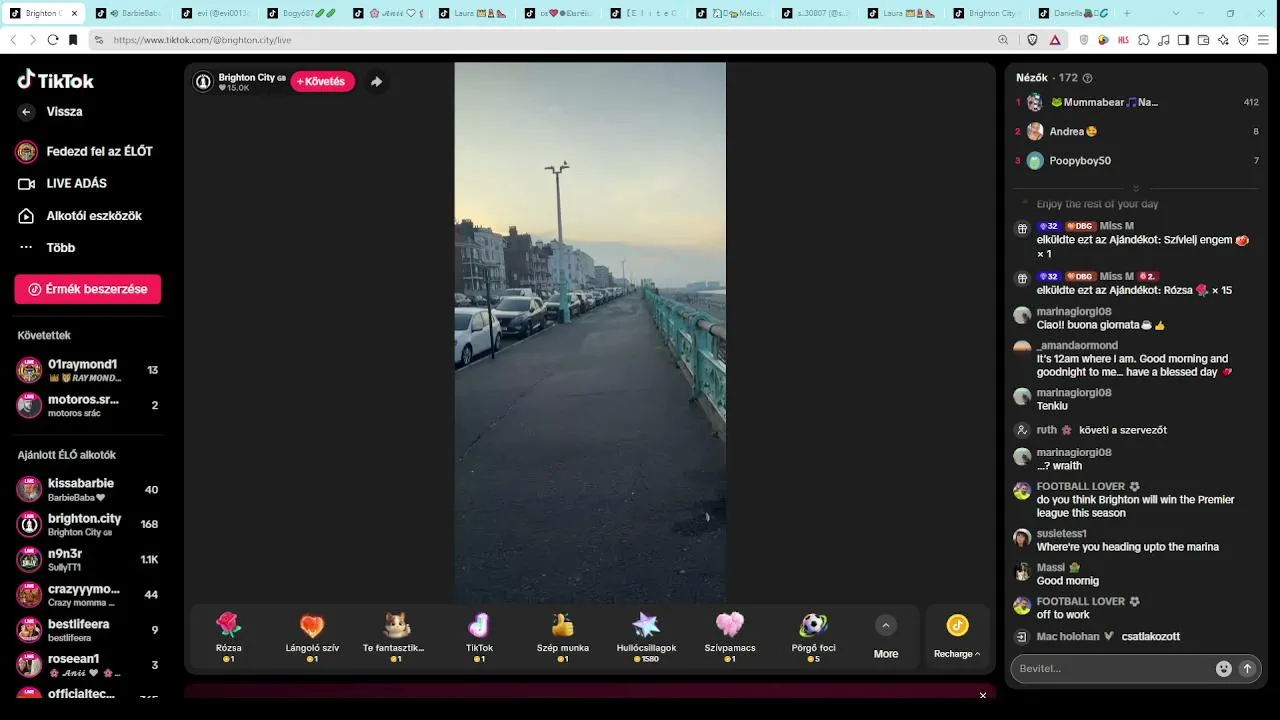Send Pörgő foci football gift
1280x720 pixels.
(813, 637)
